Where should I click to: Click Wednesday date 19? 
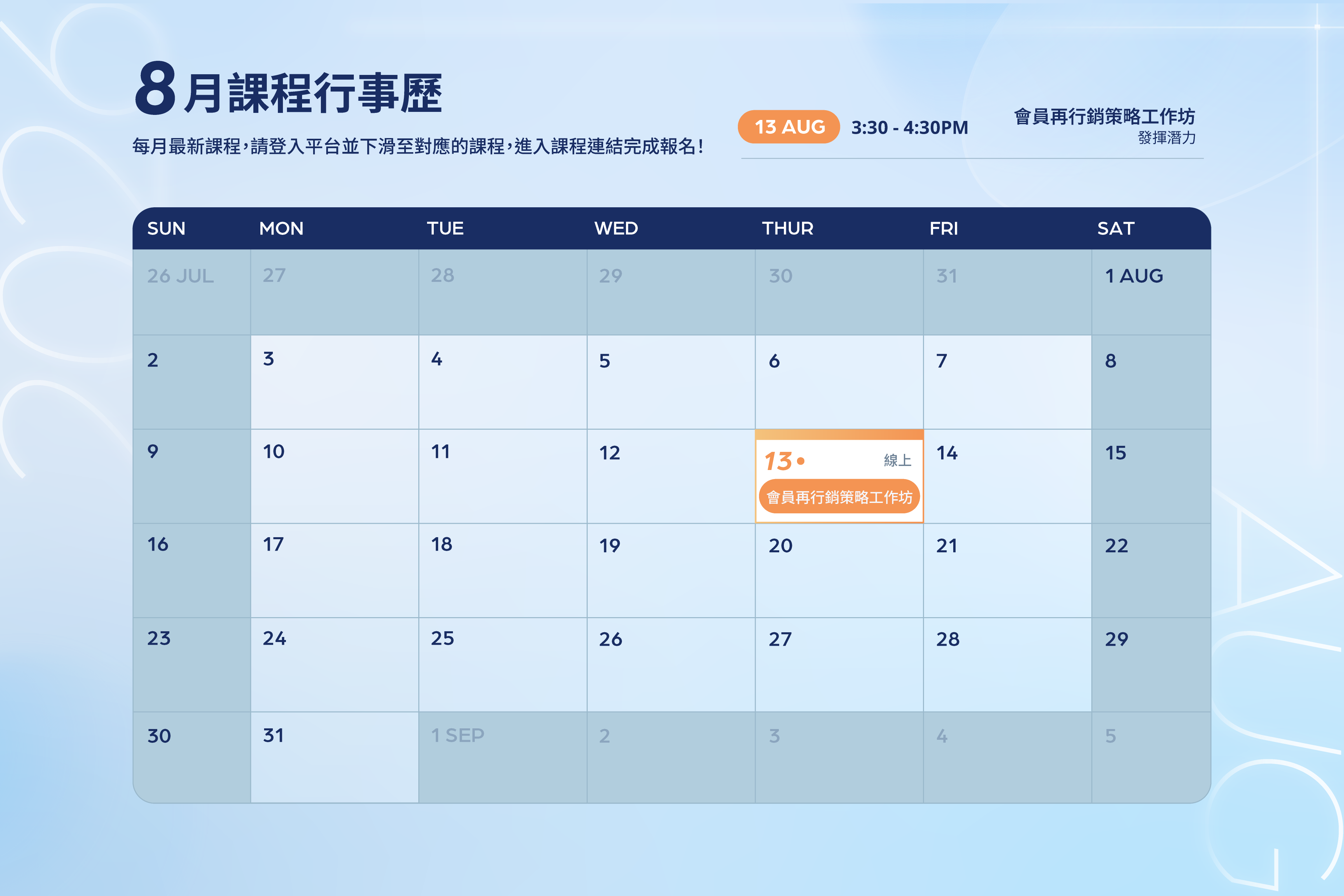pos(610,545)
